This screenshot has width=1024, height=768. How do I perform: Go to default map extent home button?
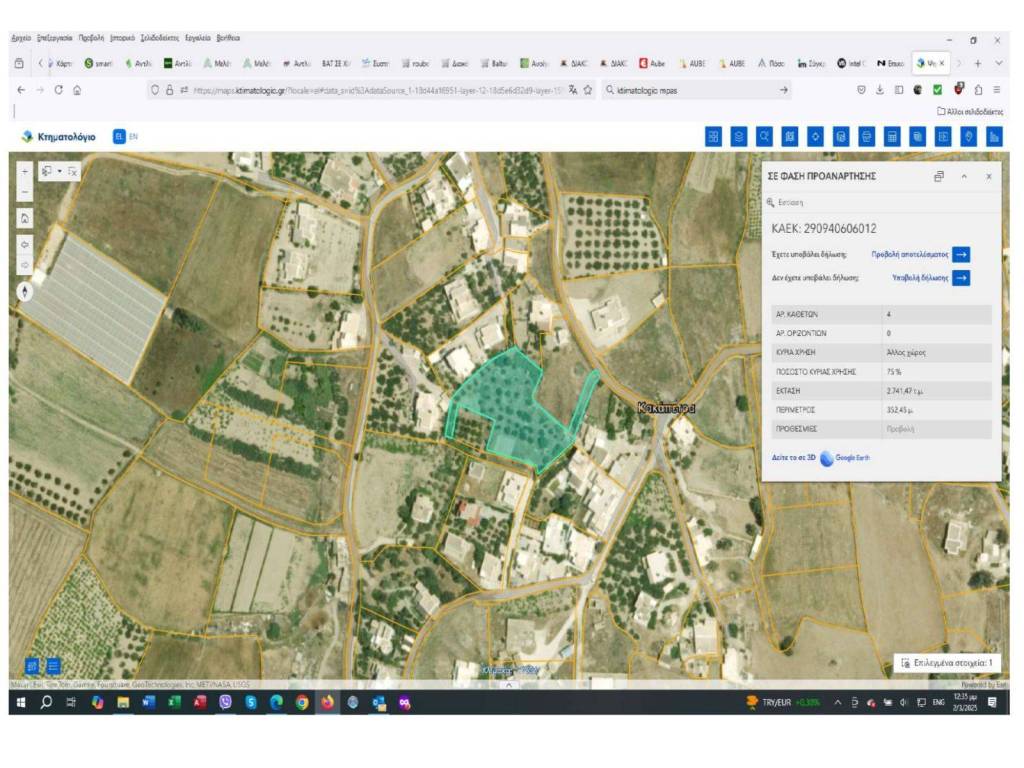coord(25,218)
